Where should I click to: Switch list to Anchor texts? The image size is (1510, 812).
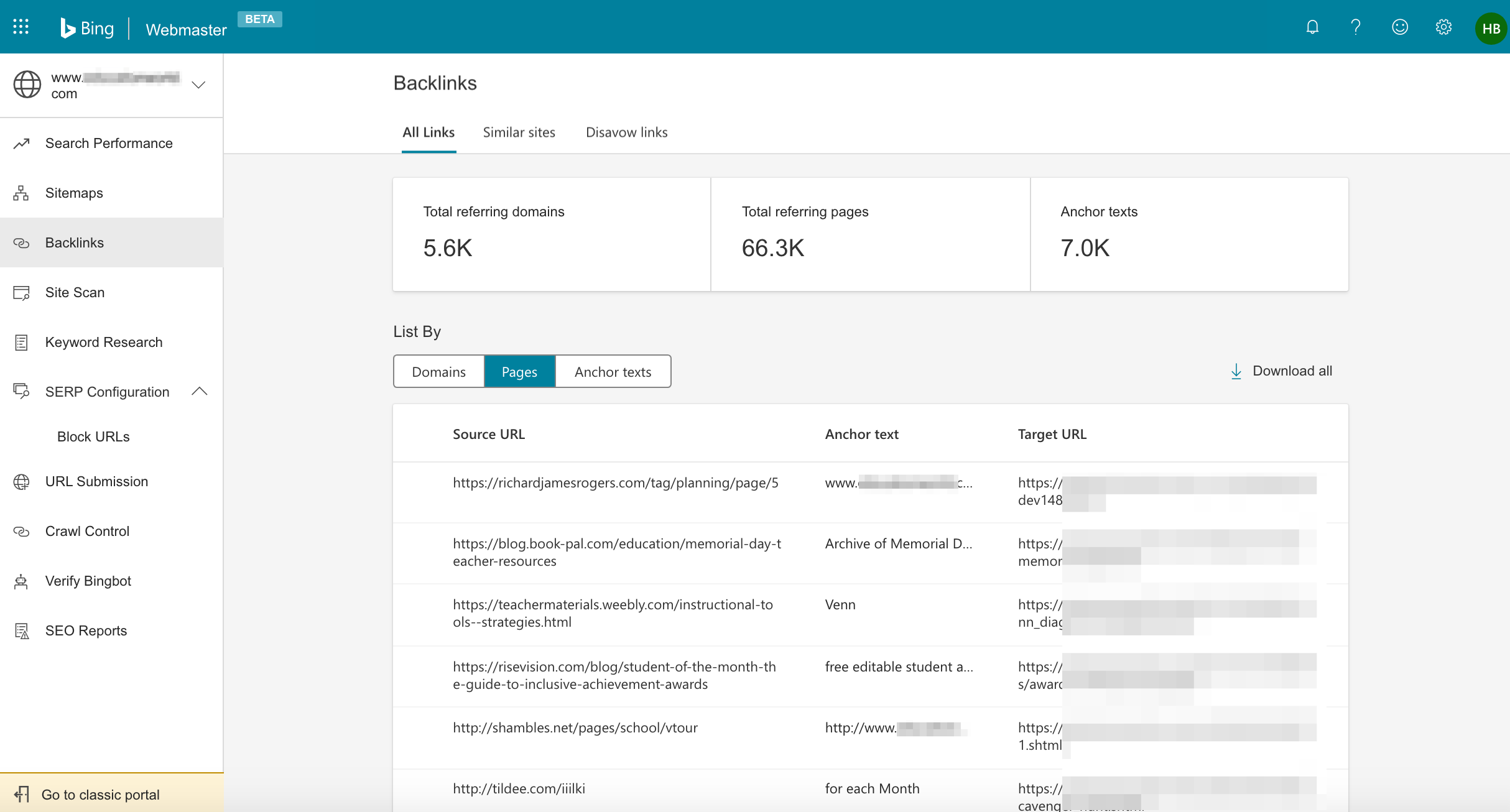pyautogui.click(x=613, y=372)
